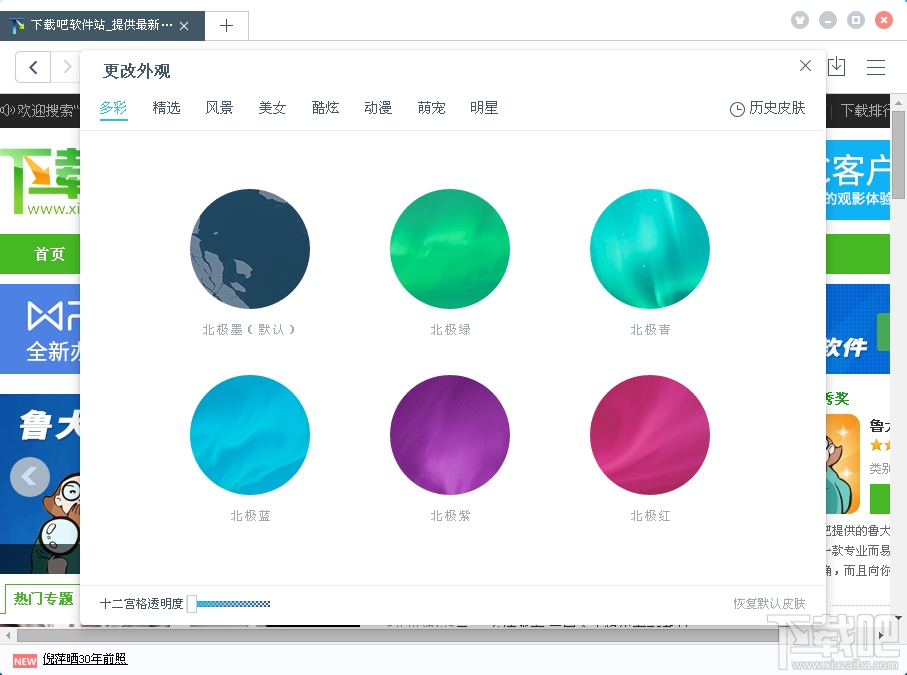Open a new tab with the plus icon

226,26
